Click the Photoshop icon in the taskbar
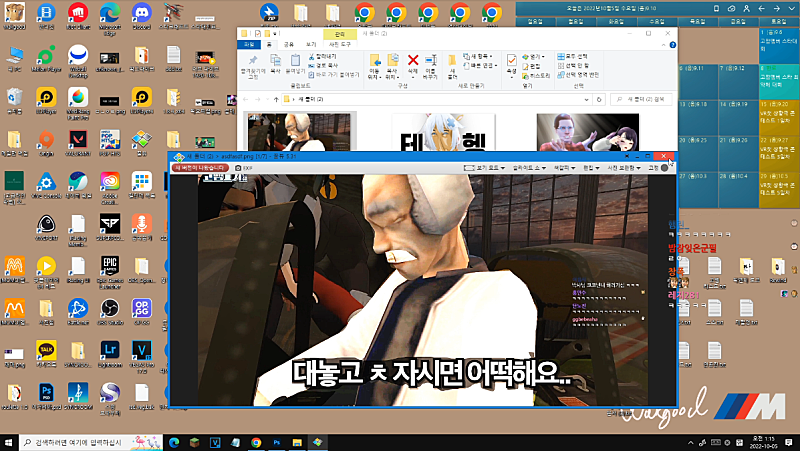The width and height of the screenshot is (800, 451). (x=277, y=442)
